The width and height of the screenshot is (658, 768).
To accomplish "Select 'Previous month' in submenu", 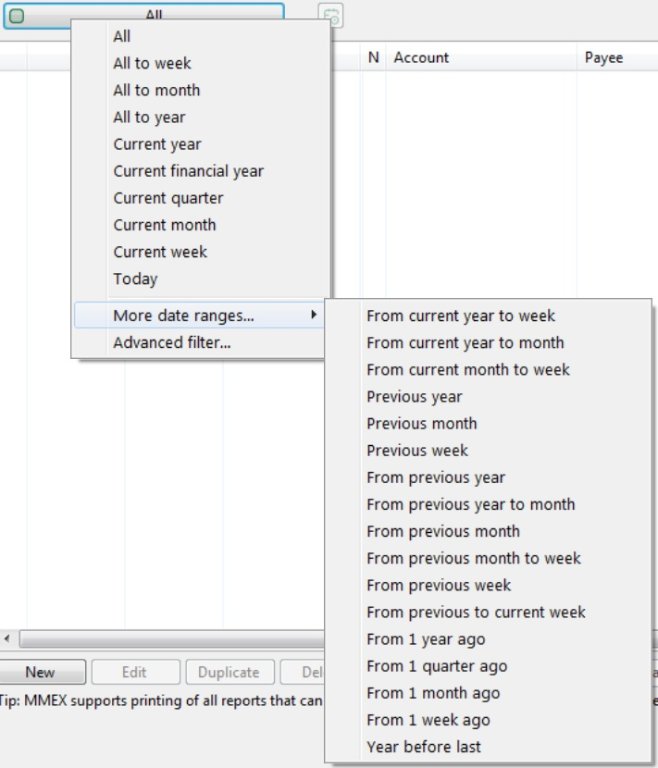I will (488, 424).
